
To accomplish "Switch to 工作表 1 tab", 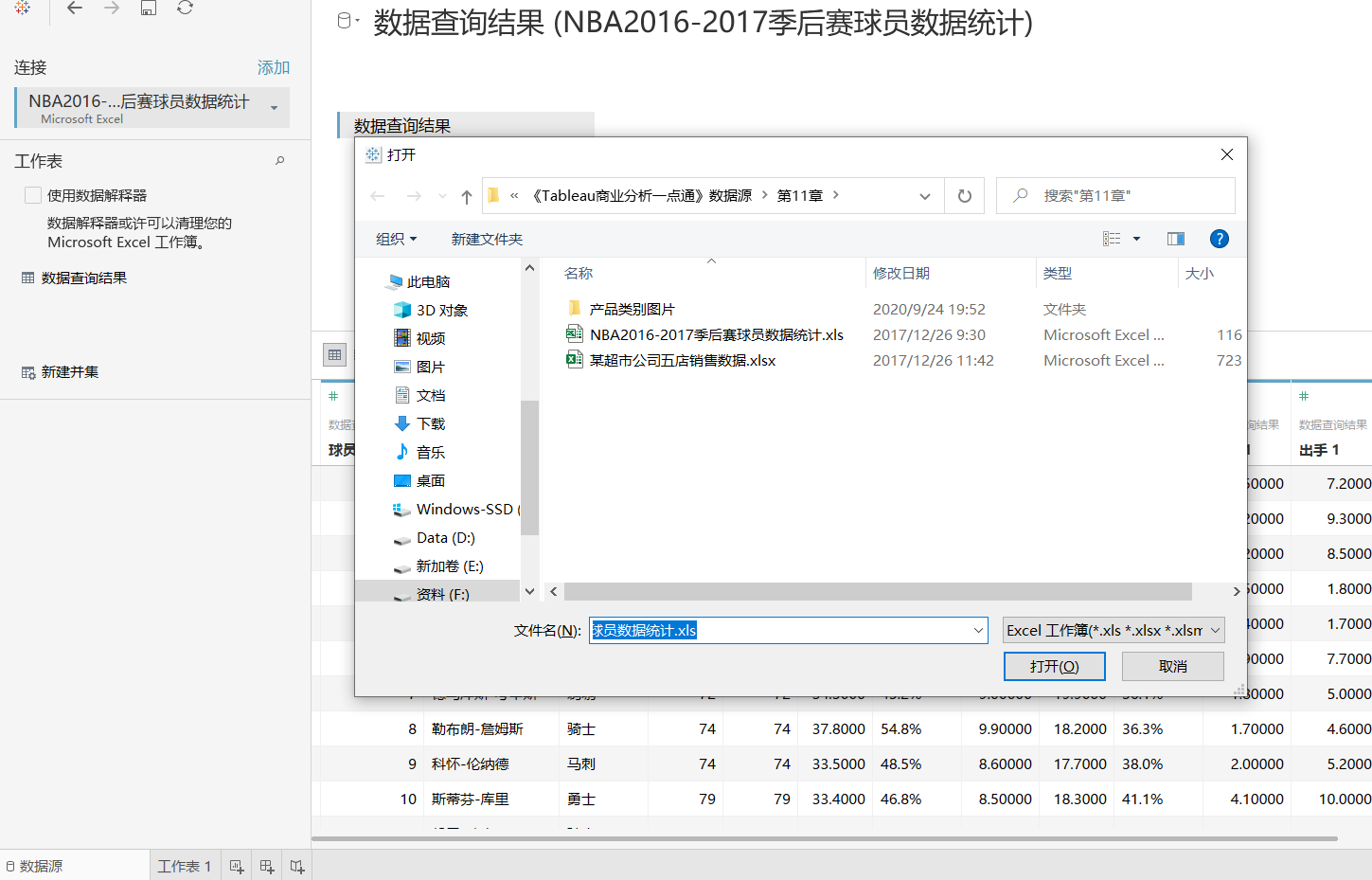I will (x=185, y=866).
